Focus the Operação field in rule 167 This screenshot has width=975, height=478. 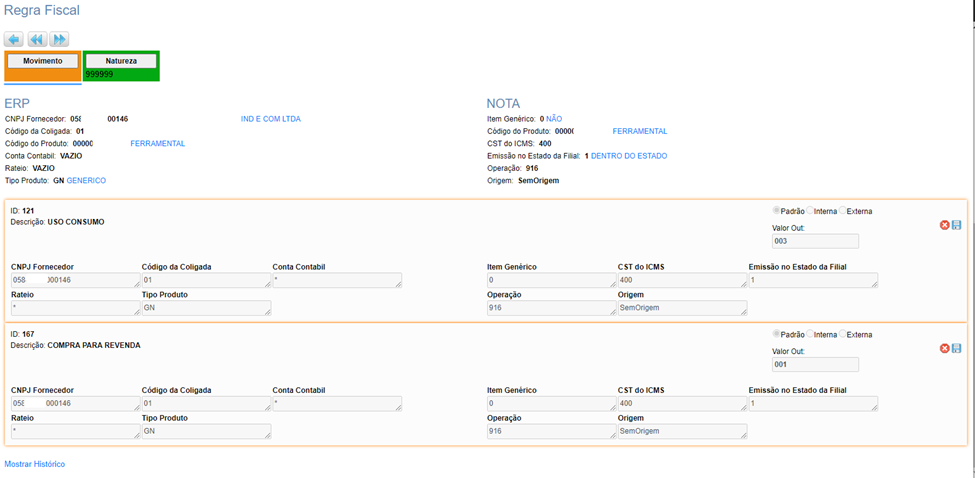[551, 431]
